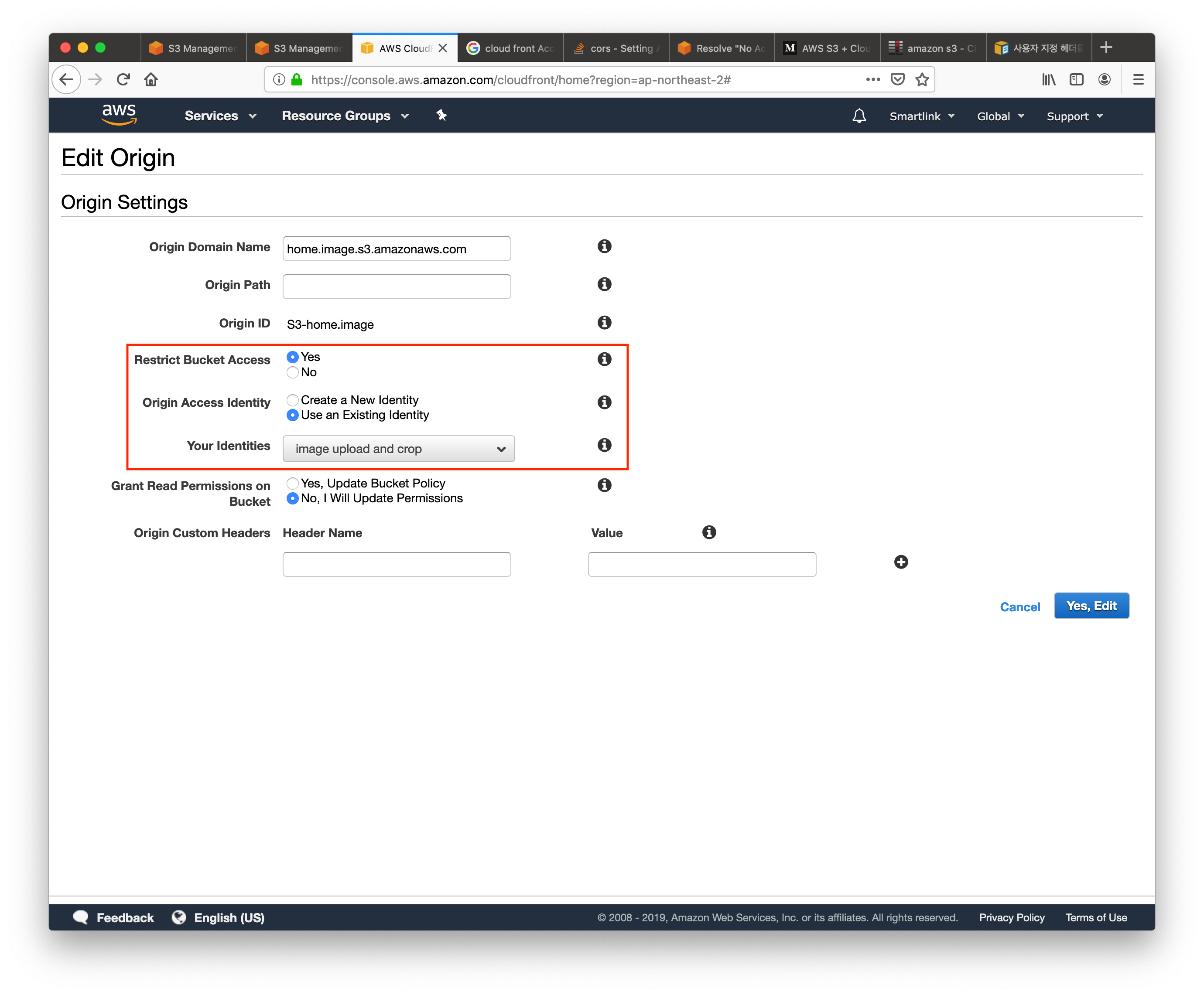
Task: Choose Create a New Identity option
Action: point(293,400)
